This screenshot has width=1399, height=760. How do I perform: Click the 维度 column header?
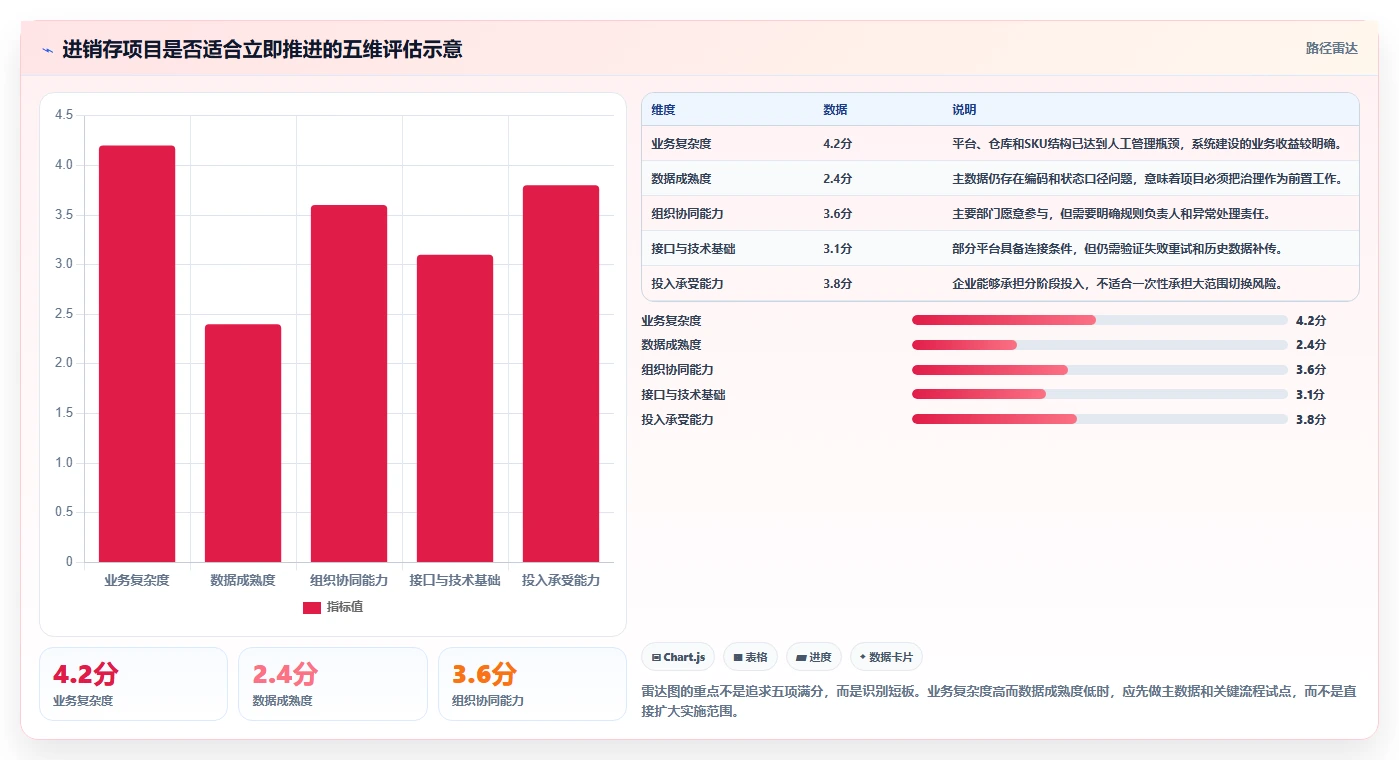pos(663,110)
